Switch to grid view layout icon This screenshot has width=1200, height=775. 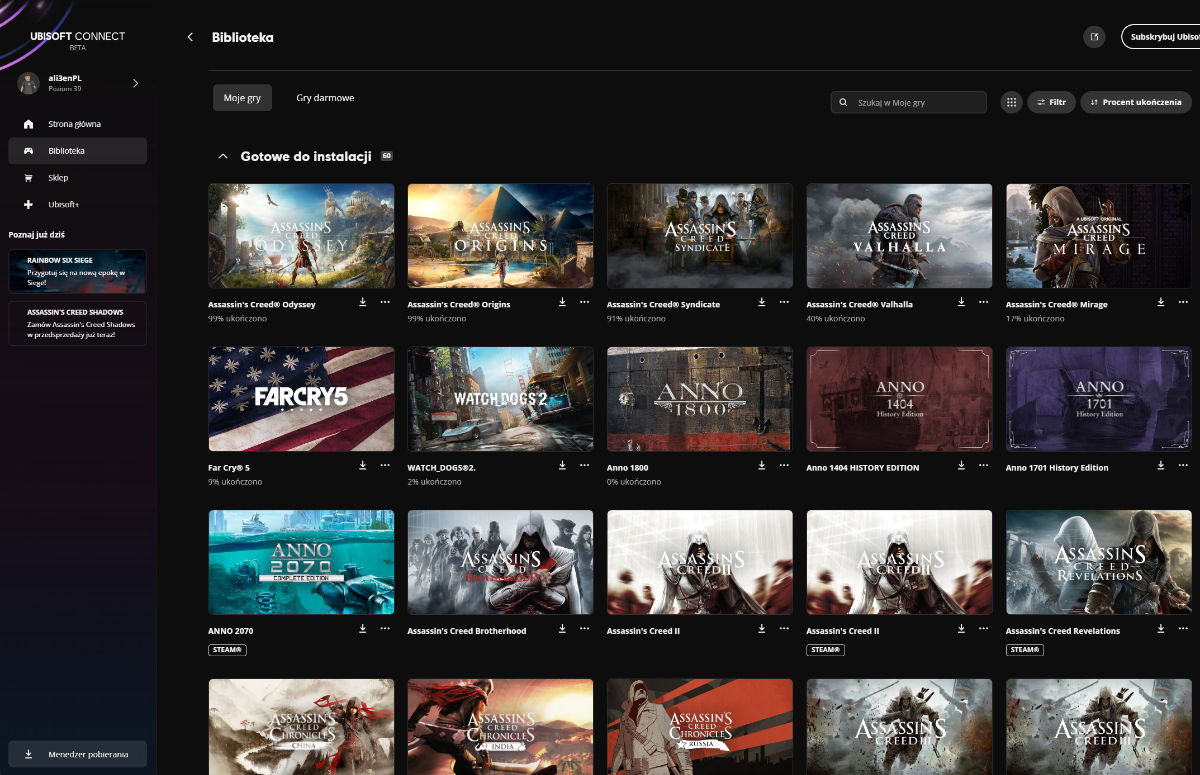[x=1011, y=102]
